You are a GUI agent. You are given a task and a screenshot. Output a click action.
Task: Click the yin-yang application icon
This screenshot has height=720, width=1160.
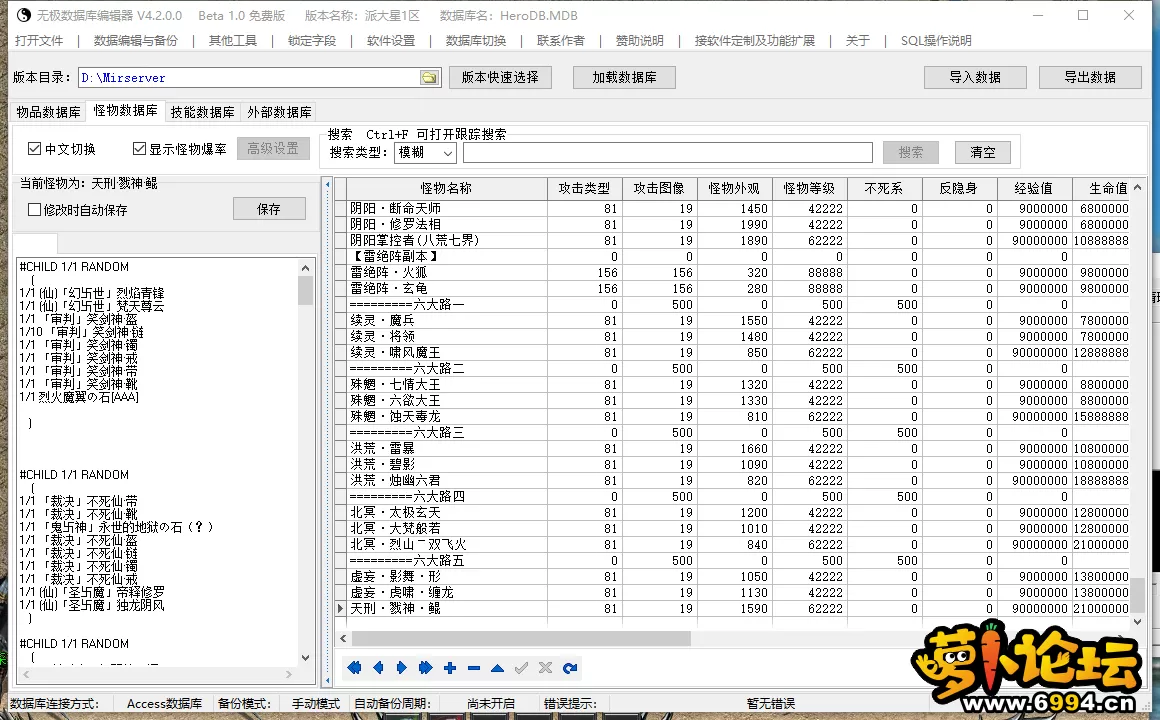coord(24,15)
